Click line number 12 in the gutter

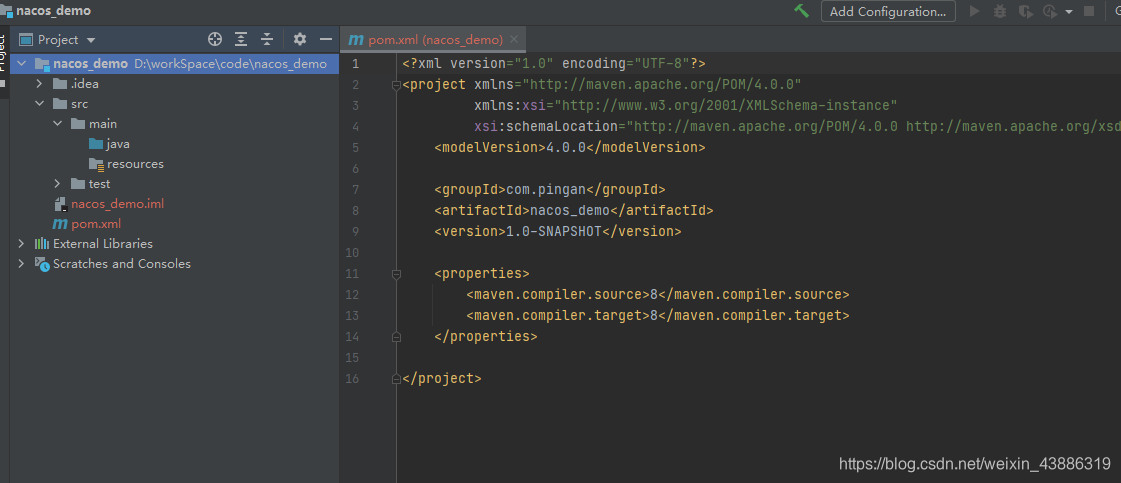coord(352,294)
